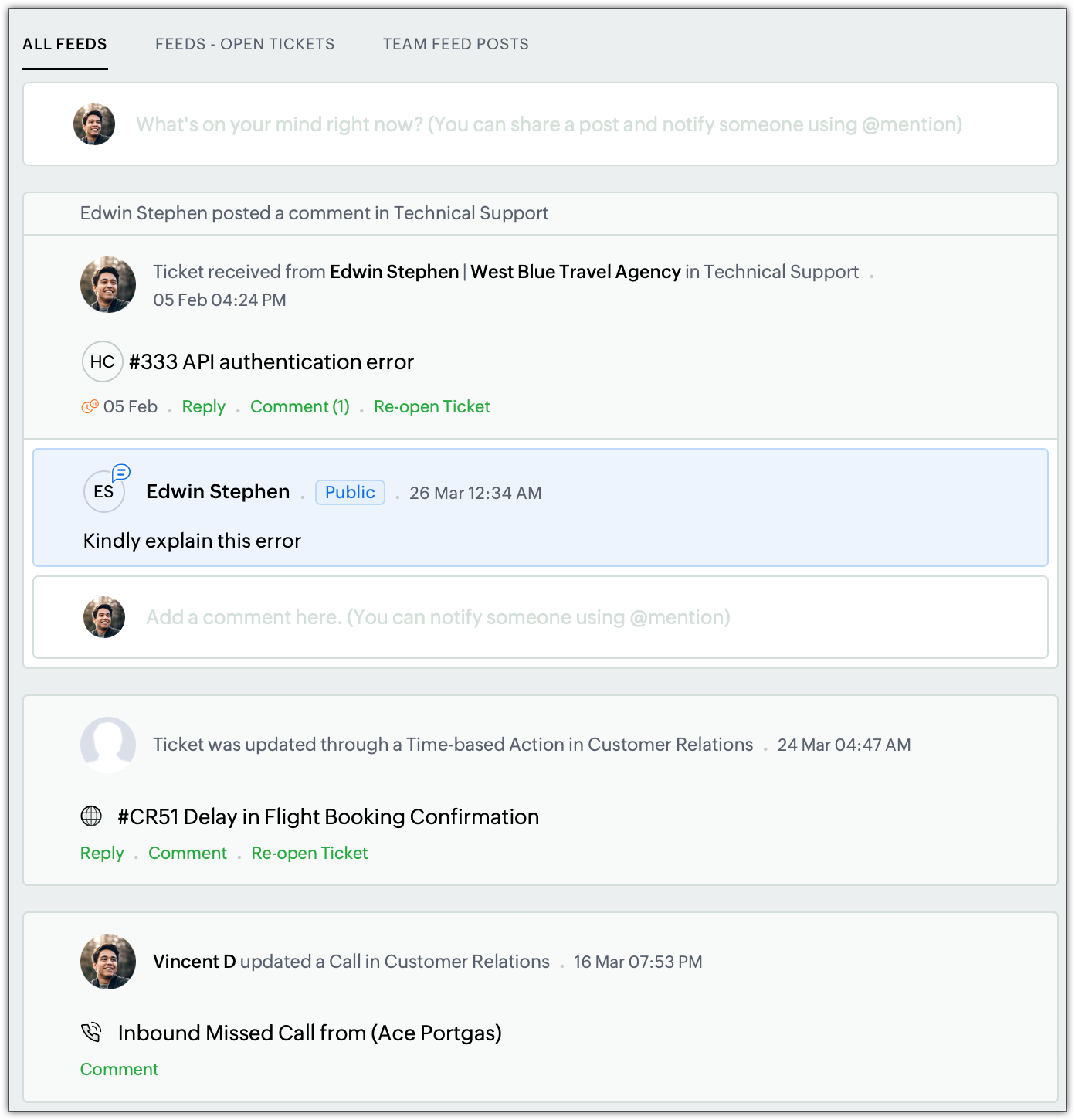Comment on the Inbound Missed Call post
Viewport: 1075px width, 1120px height.
coord(120,1069)
